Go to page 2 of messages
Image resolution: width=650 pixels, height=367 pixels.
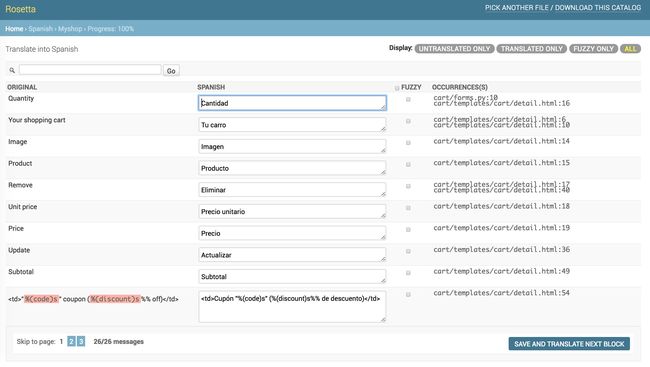pyautogui.click(x=71, y=342)
